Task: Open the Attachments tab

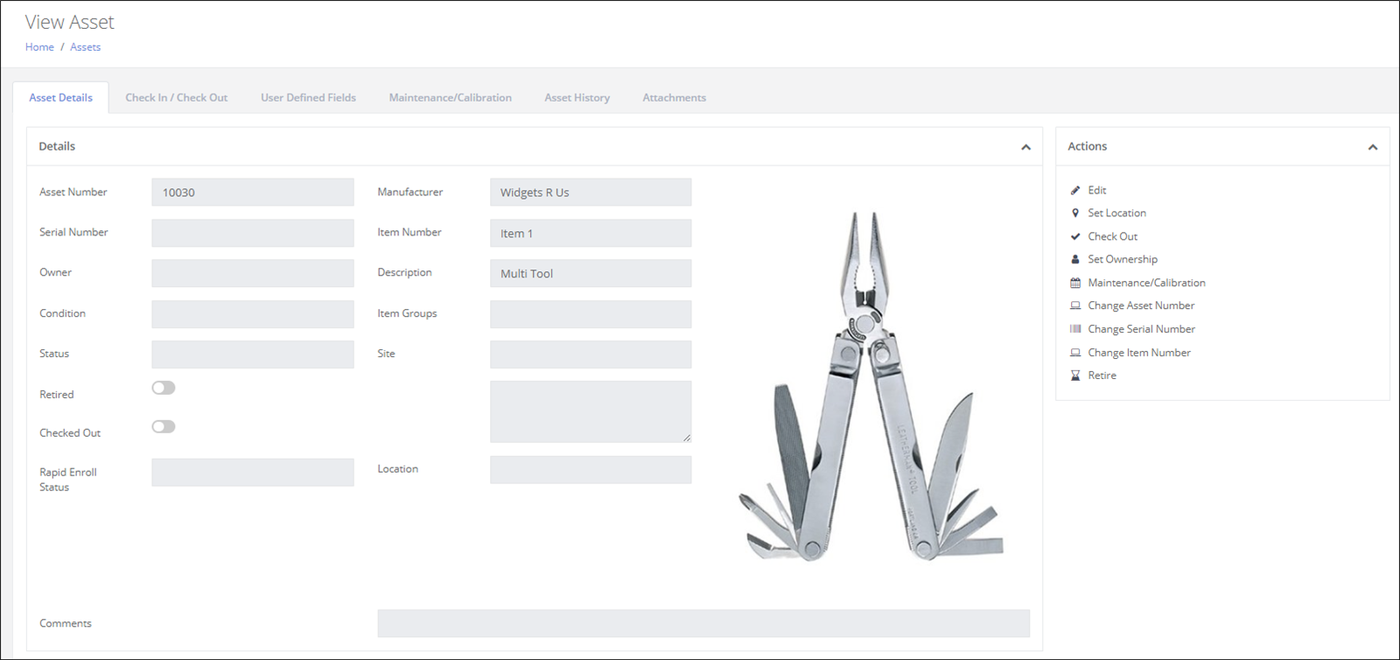Action: tap(674, 98)
